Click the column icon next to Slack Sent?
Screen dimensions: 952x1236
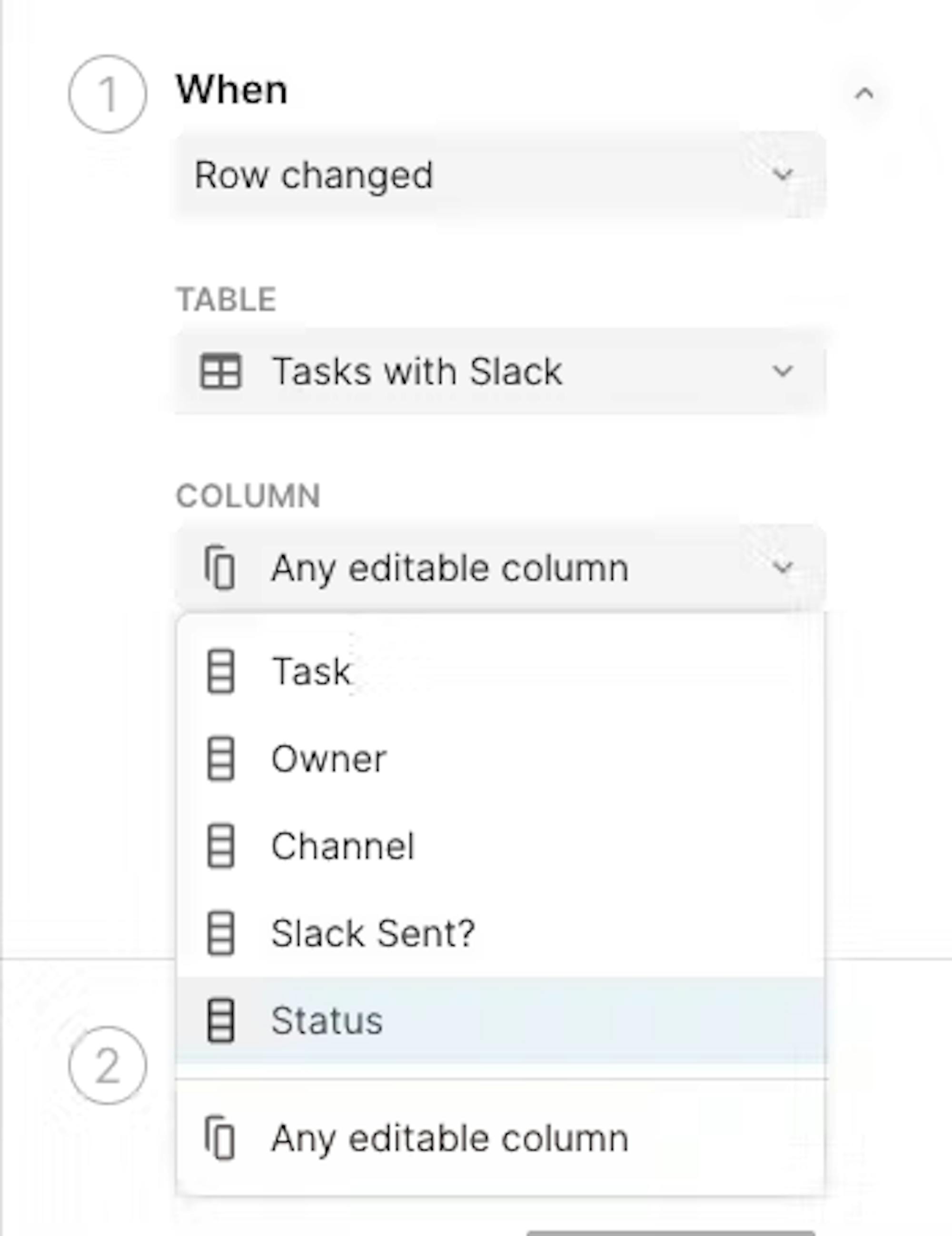point(220,933)
